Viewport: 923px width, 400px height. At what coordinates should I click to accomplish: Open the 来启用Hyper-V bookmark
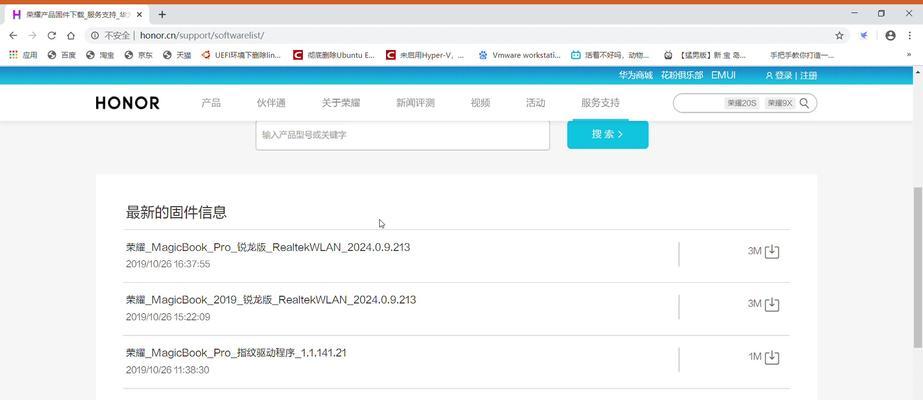click(425, 55)
